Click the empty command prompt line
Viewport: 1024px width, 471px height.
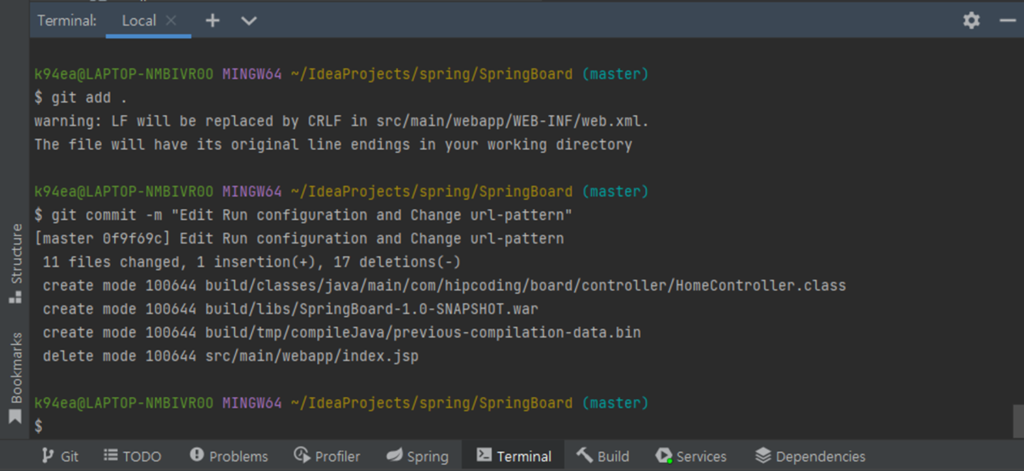click(300, 427)
